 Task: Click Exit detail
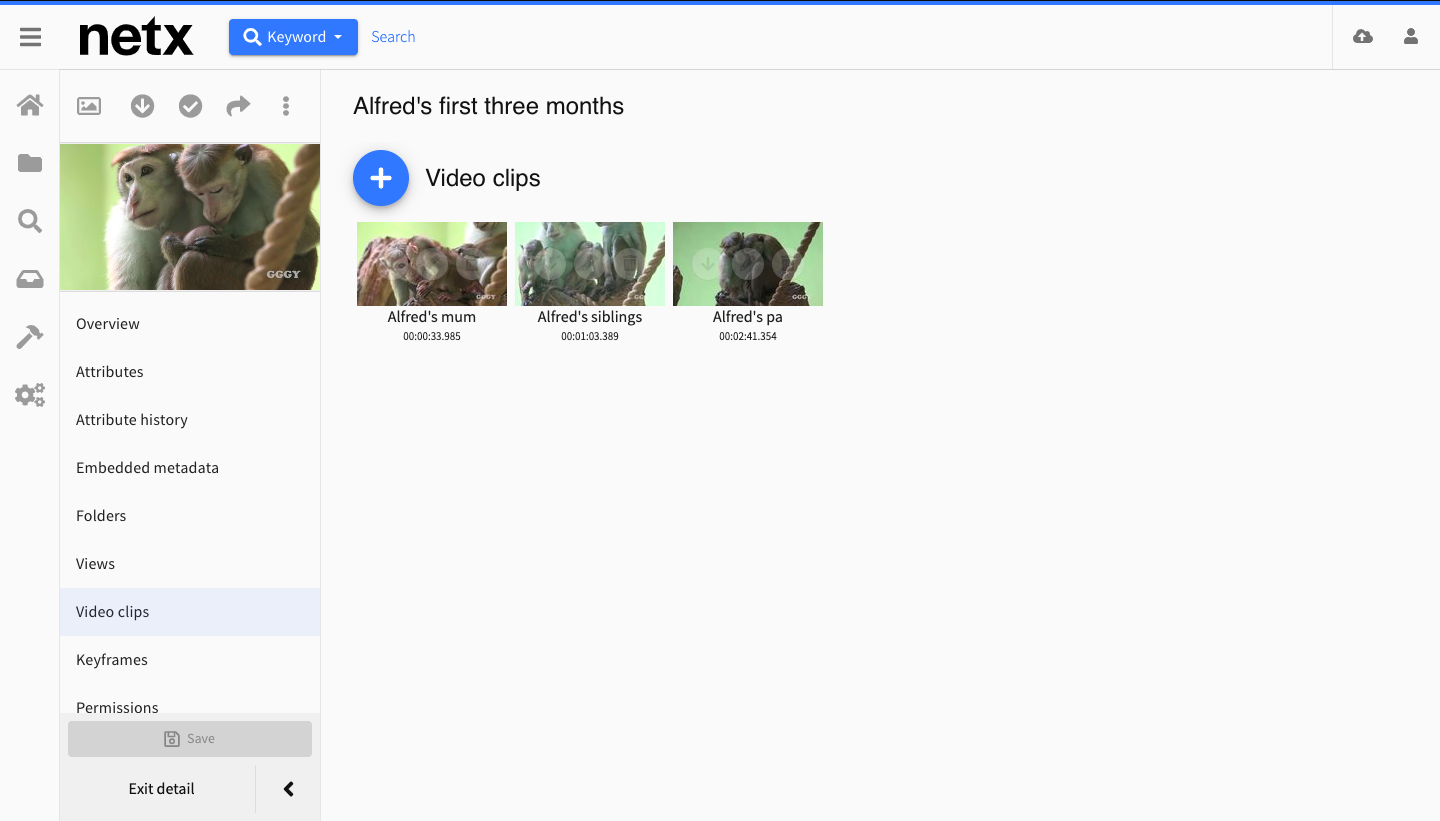tap(161, 789)
